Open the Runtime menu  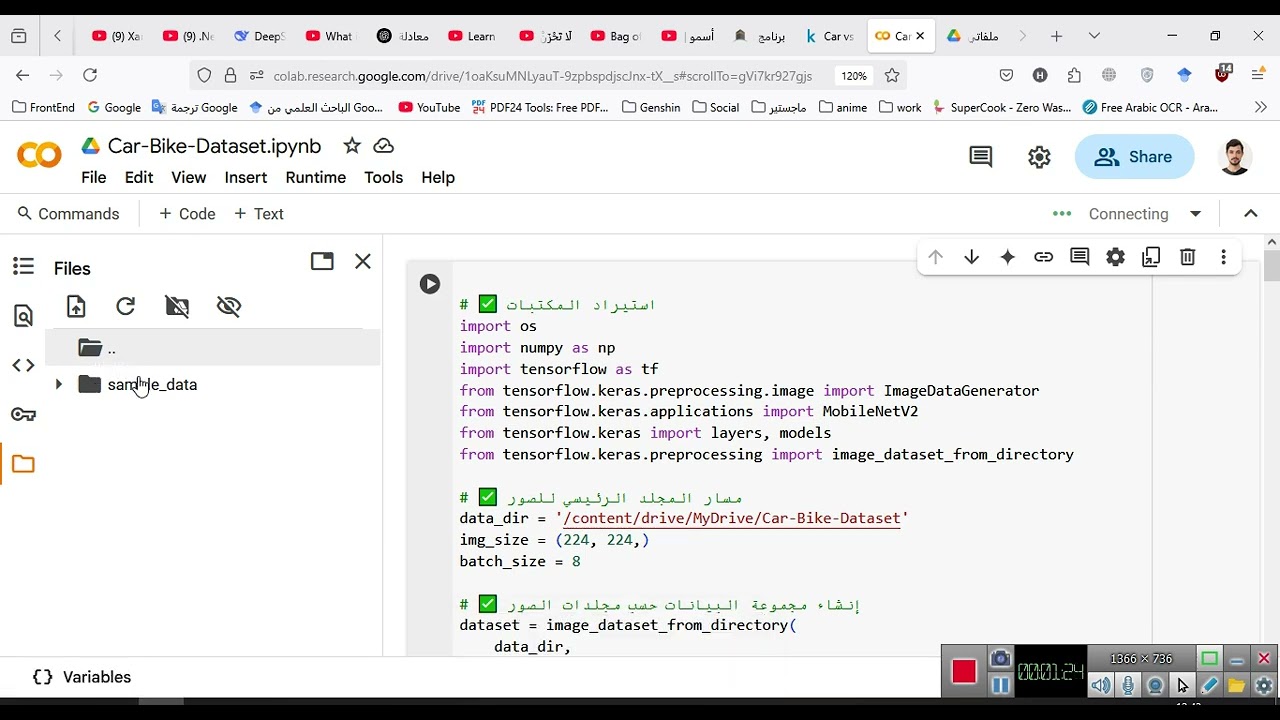pos(316,177)
